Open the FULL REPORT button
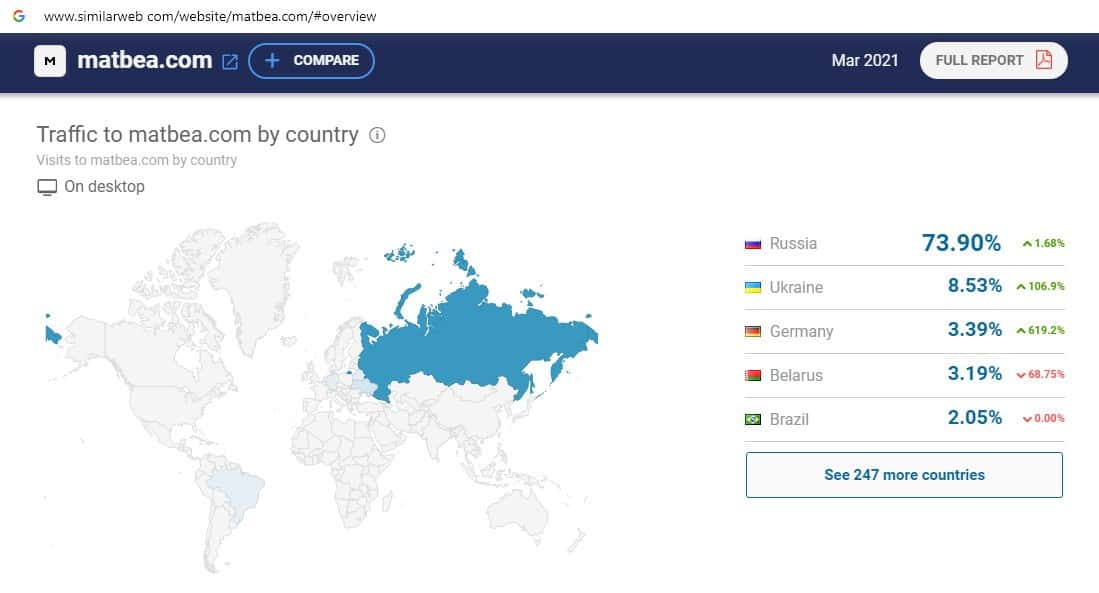The image size is (1099, 593). pyautogui.click(x=993, y=60)
